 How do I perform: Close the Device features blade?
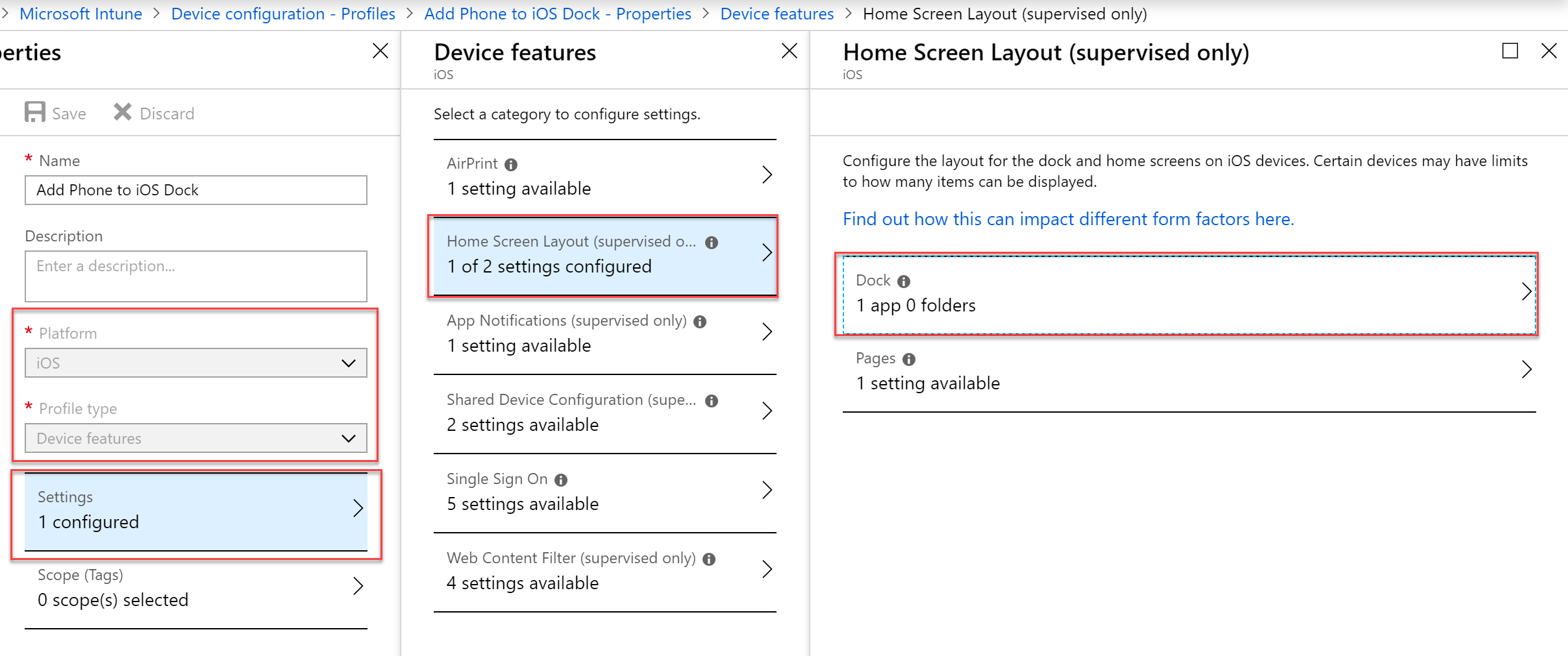coord(790,51)
